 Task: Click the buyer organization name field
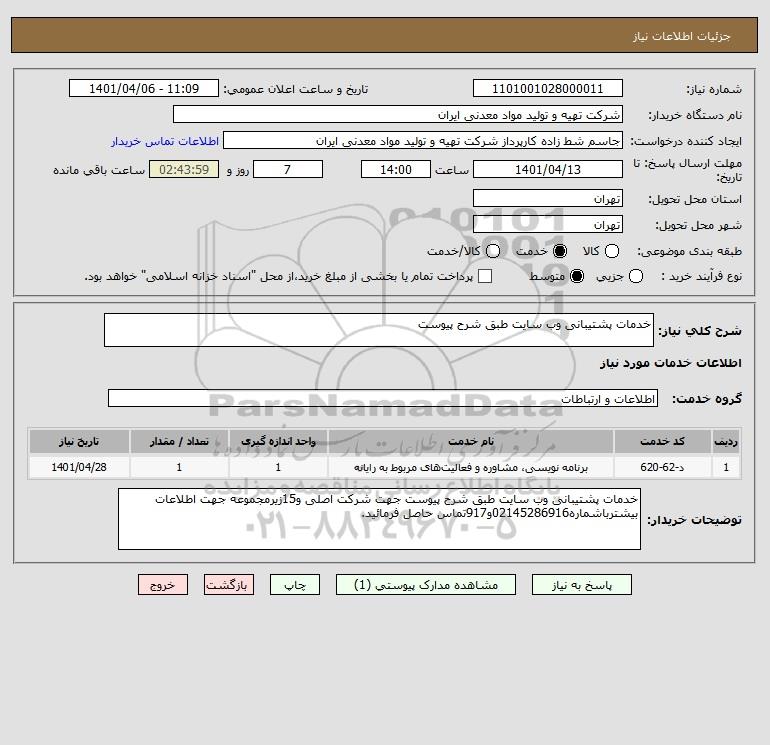coord(398,115)
